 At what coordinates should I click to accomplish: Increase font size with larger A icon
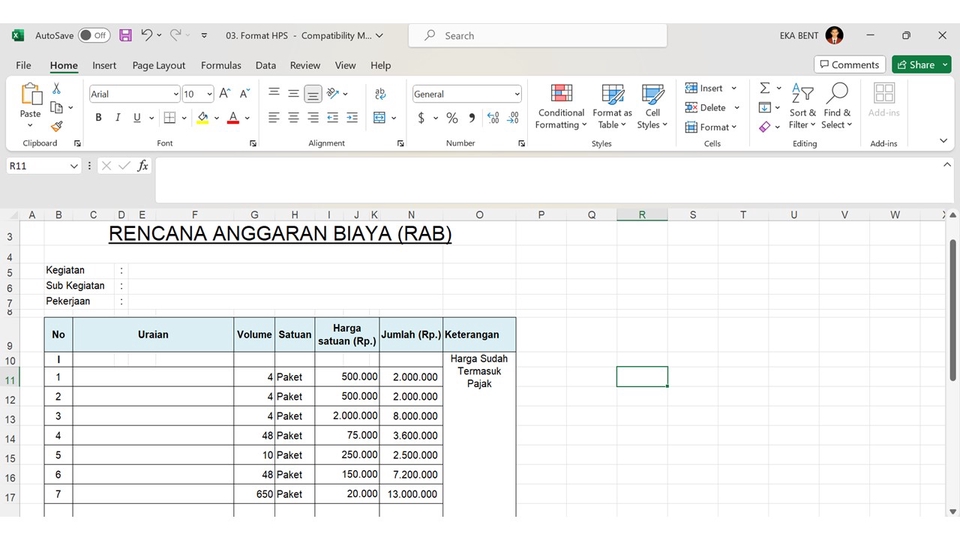click(x=225, y=94)
